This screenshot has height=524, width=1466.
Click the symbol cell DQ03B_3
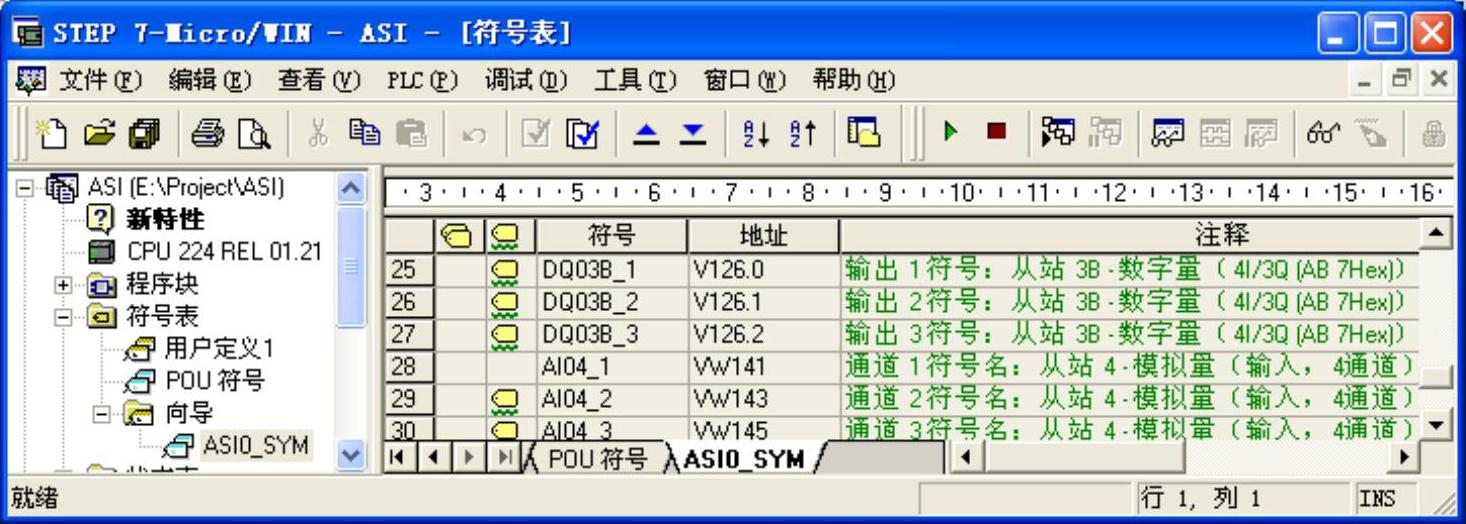(x=612, y=333)
